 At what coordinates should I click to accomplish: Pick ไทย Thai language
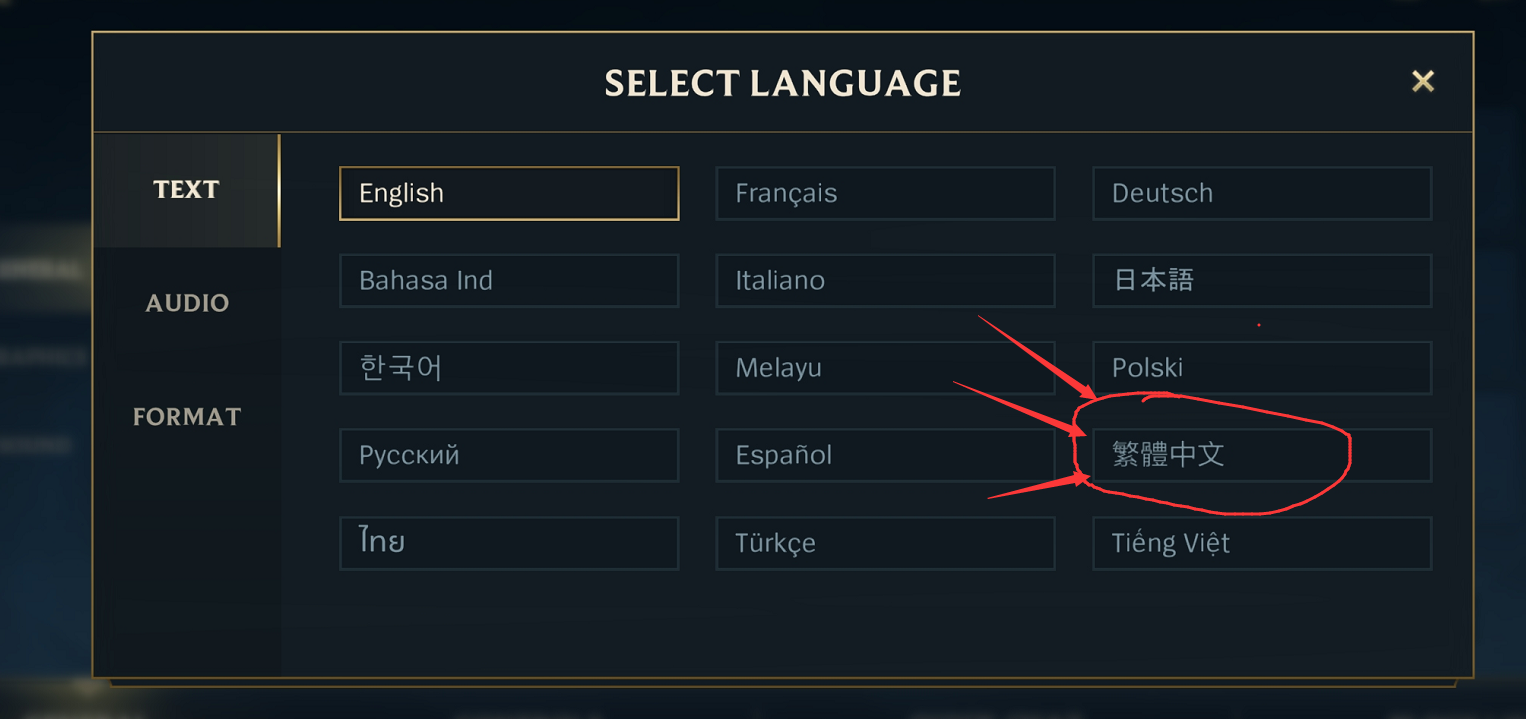coord(509,543)
